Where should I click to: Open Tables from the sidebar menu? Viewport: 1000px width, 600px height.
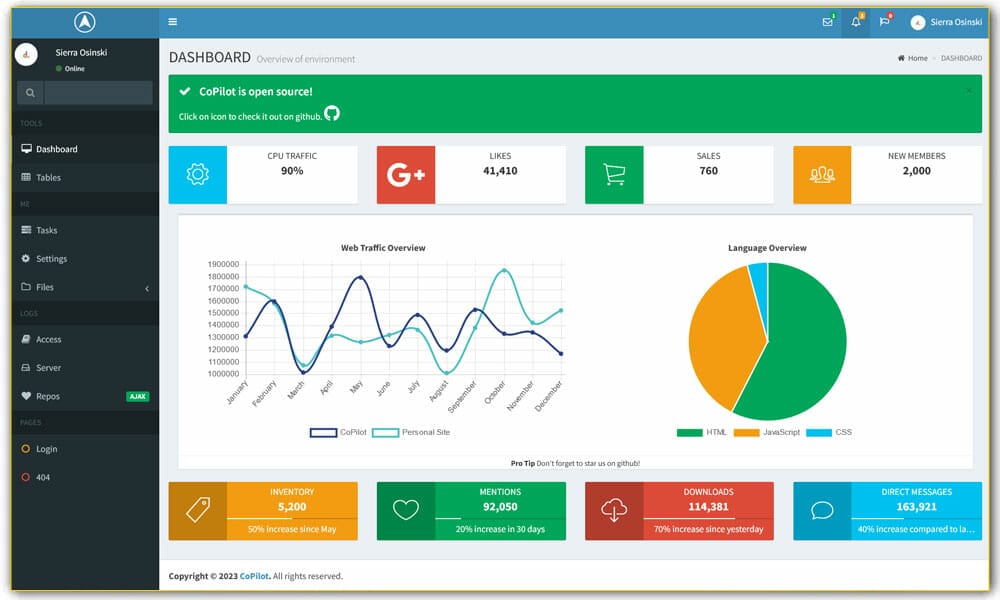click(x=48, y=178)
